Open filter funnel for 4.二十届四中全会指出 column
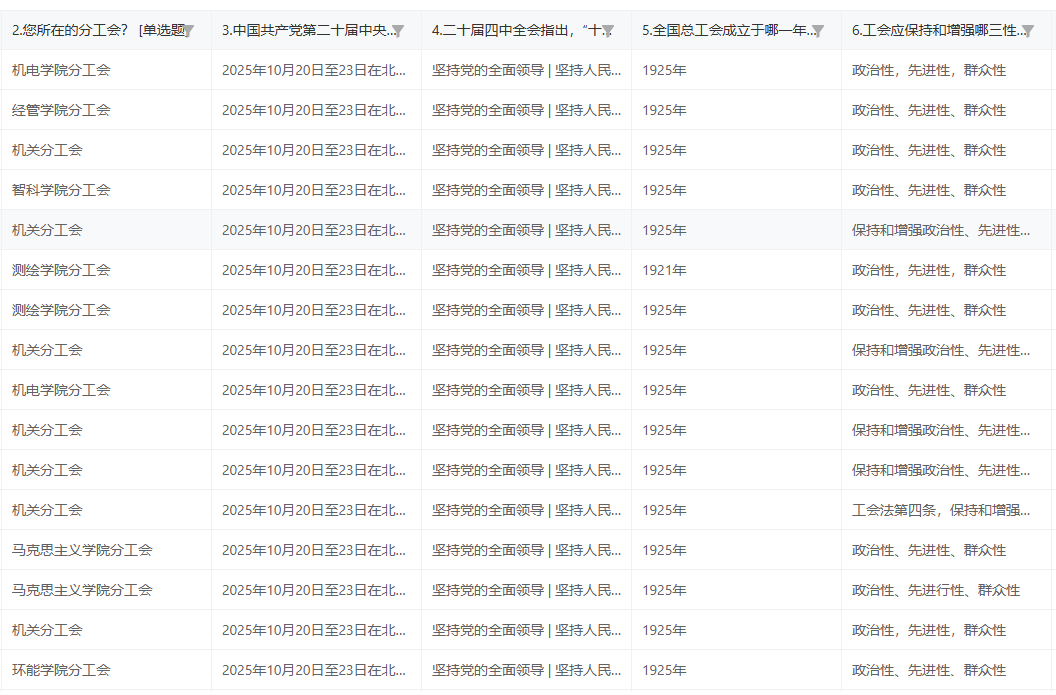The width and height of the screenshot is (1056, 695). [608, 31]
